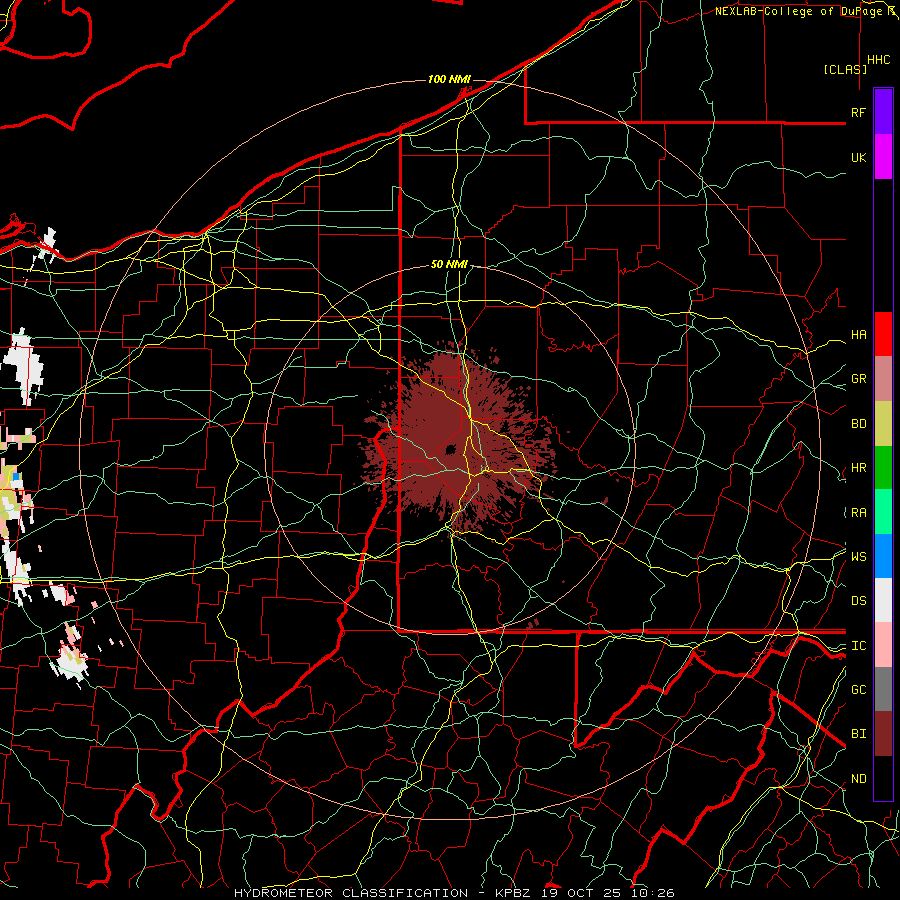Click the black radar site dot at center
The width and height of the screenshot is (900, 900).
451,449
